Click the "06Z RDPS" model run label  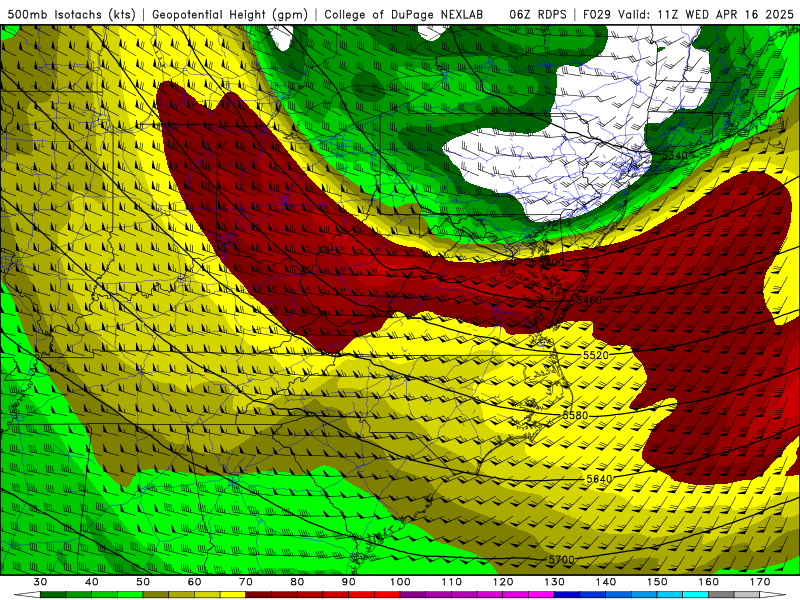tap(538, 14)
